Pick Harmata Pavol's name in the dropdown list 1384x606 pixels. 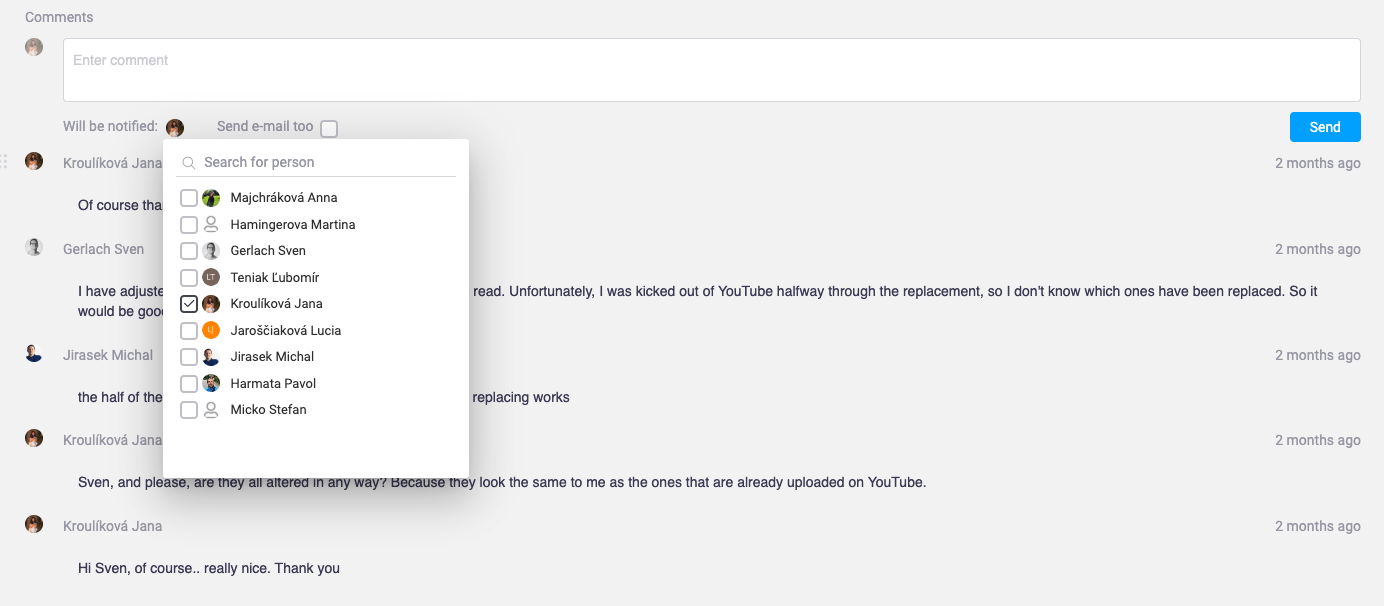click(273, 383)
